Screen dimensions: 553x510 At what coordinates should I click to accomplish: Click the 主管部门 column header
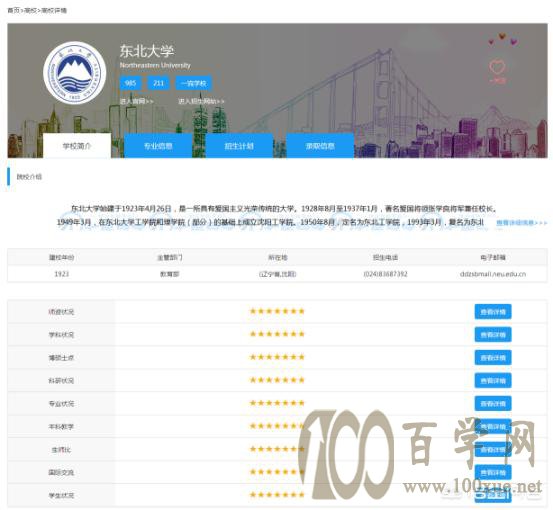tap(170, 257)
